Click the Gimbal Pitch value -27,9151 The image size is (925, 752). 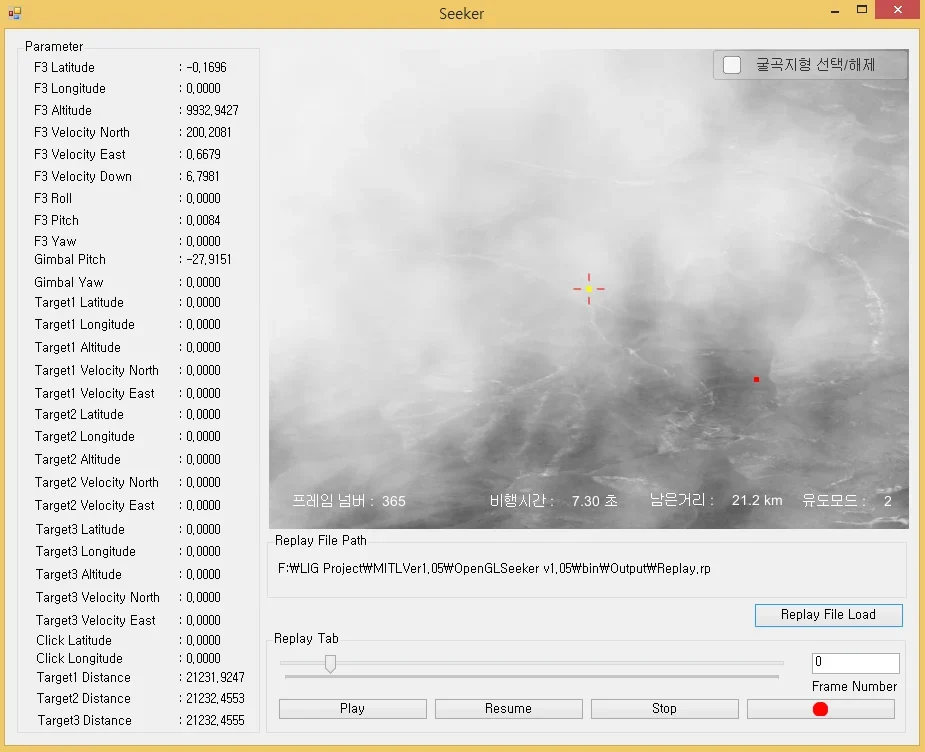(x=209, y=260)
